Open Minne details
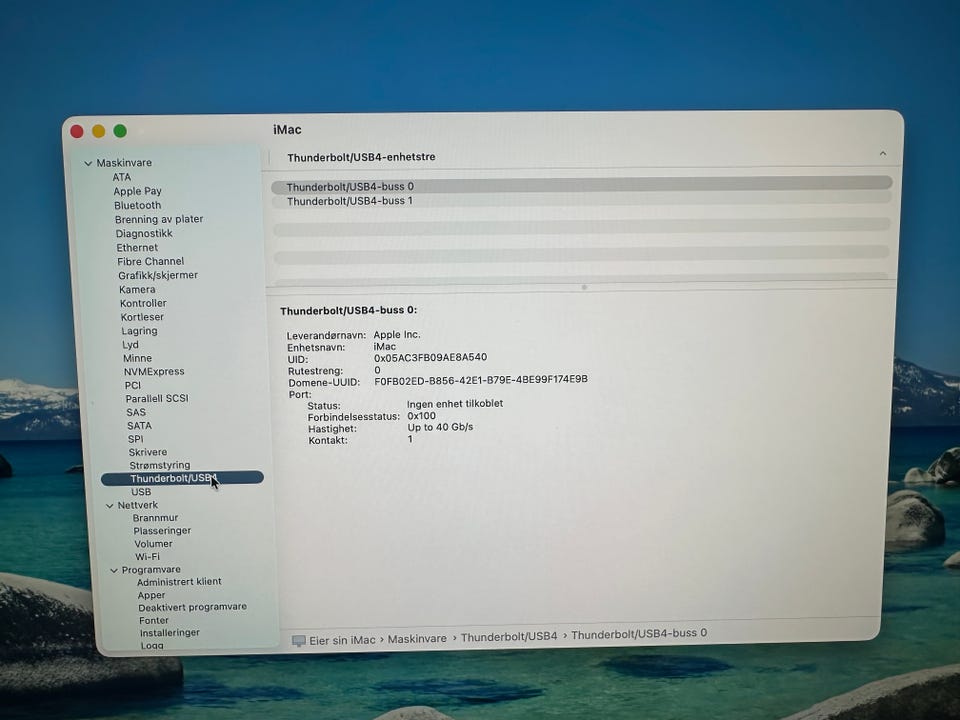 137,358
